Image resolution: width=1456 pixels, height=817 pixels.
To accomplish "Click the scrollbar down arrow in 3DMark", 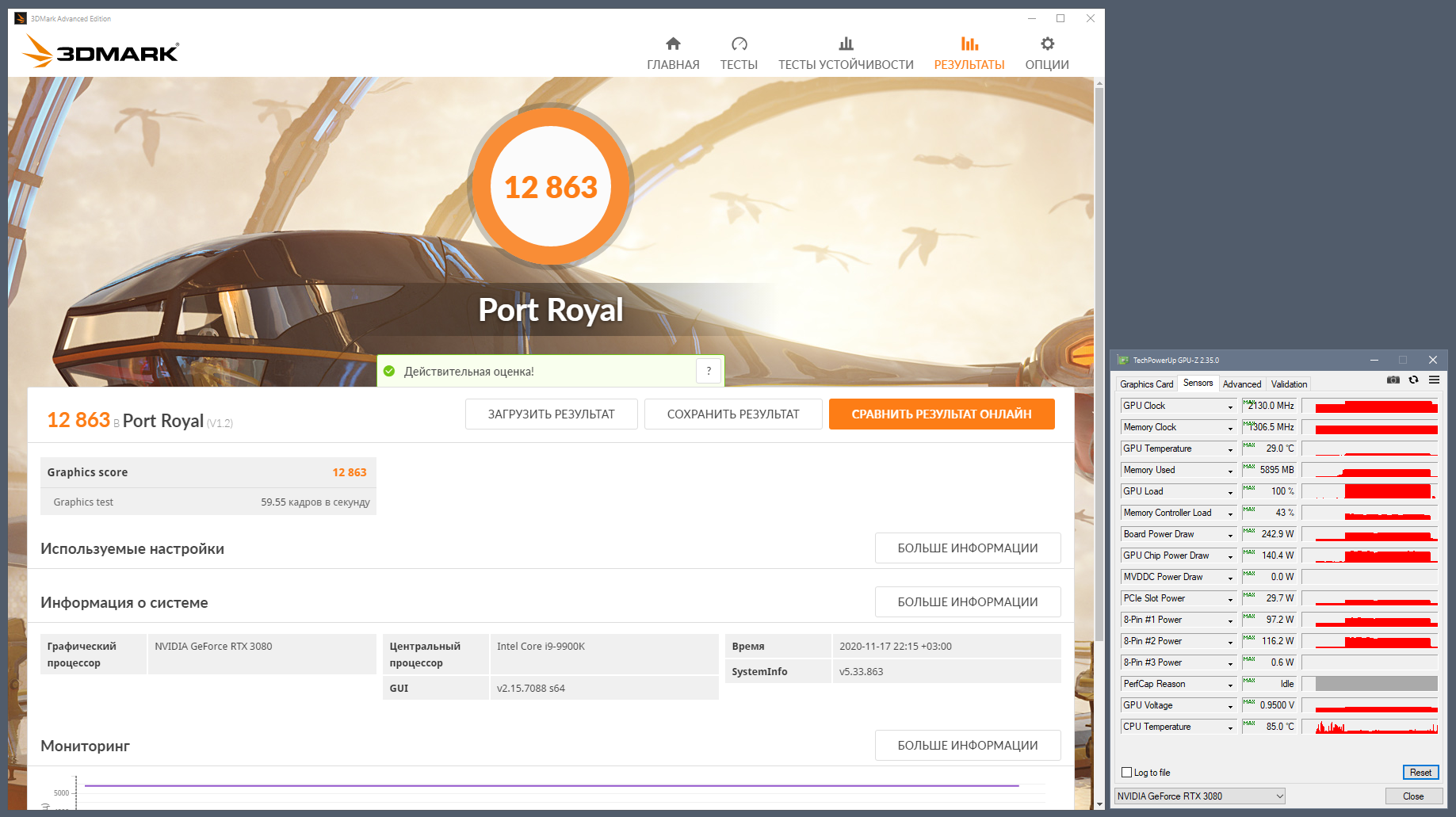I will click(1099, 804).
